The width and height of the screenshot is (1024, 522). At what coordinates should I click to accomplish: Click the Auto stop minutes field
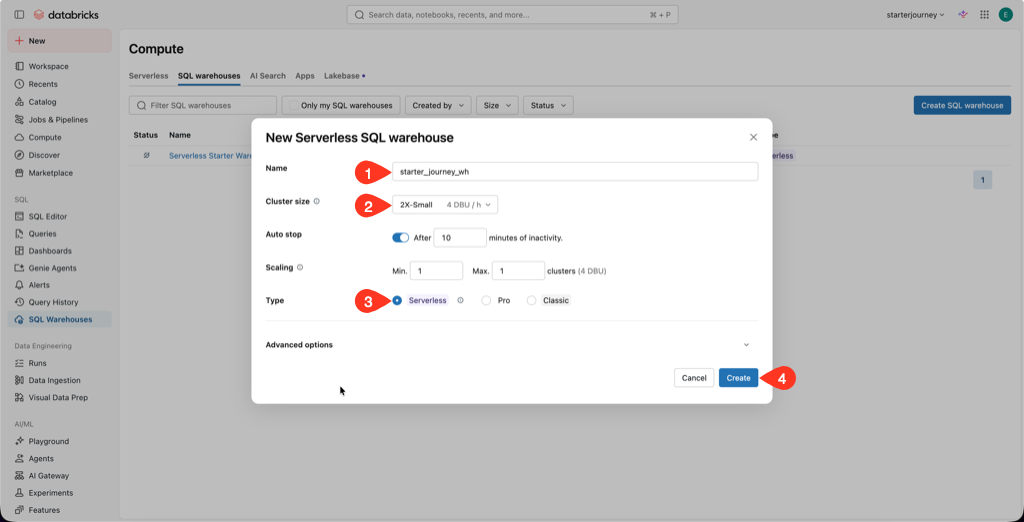click(x=460, y=238)
